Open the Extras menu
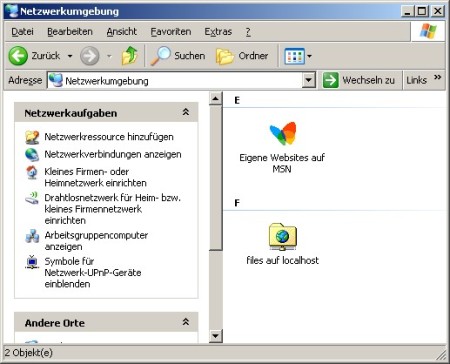Screen dimensions: 450x364 coord(218,32)
